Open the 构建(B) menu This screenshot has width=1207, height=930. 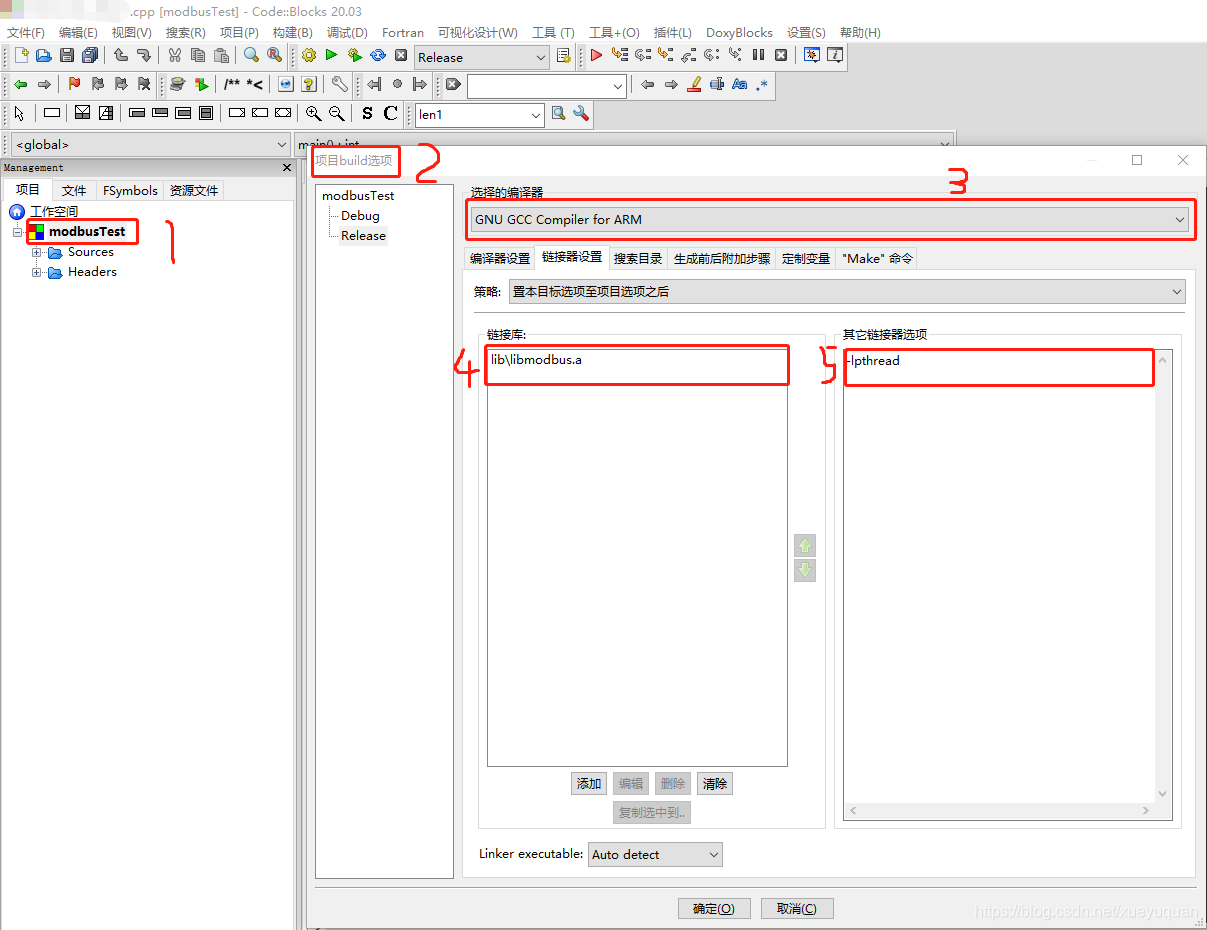click(293, 33)
